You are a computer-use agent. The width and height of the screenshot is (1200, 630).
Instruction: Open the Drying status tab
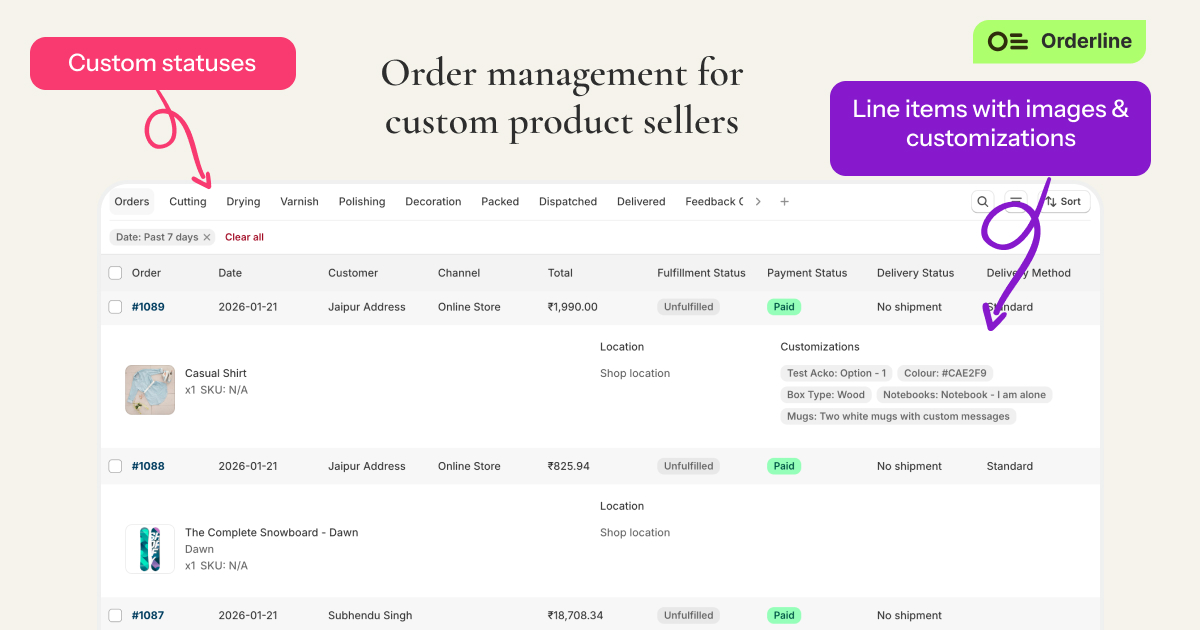click(x=243, y=201)
